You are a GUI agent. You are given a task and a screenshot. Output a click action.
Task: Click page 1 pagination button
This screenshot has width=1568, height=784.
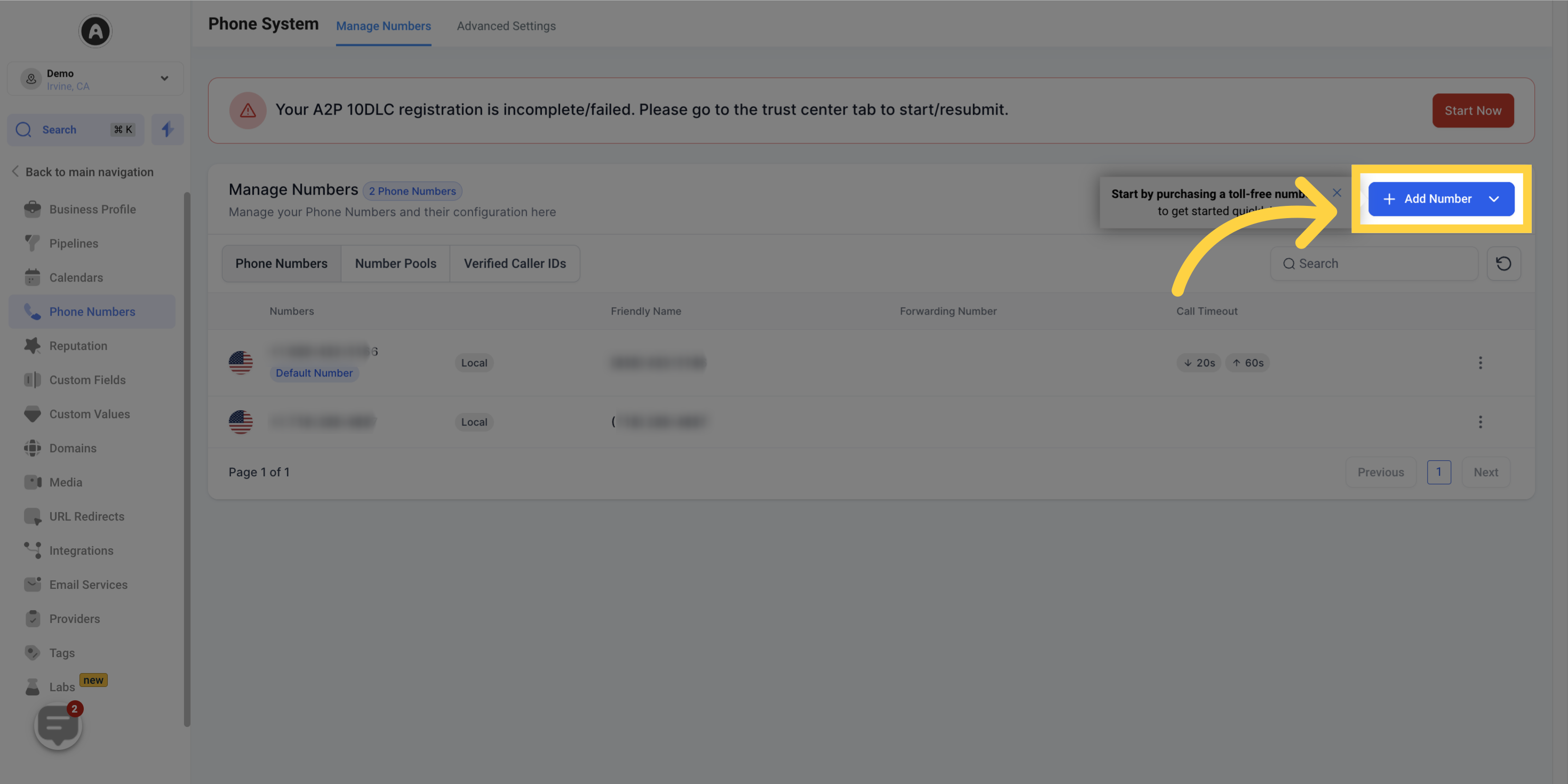(1439, 473)
